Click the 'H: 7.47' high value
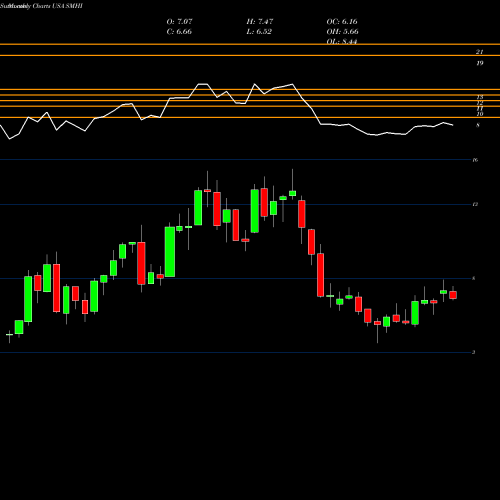Screen dimensions: 500x500 (260, 22)
